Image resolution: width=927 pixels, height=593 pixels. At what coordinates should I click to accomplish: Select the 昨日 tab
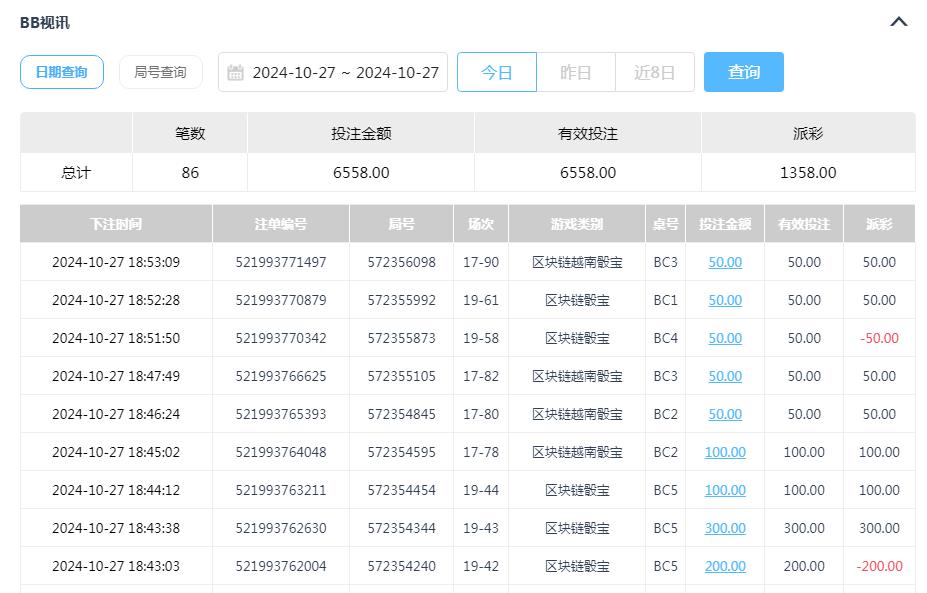[575, 71]
